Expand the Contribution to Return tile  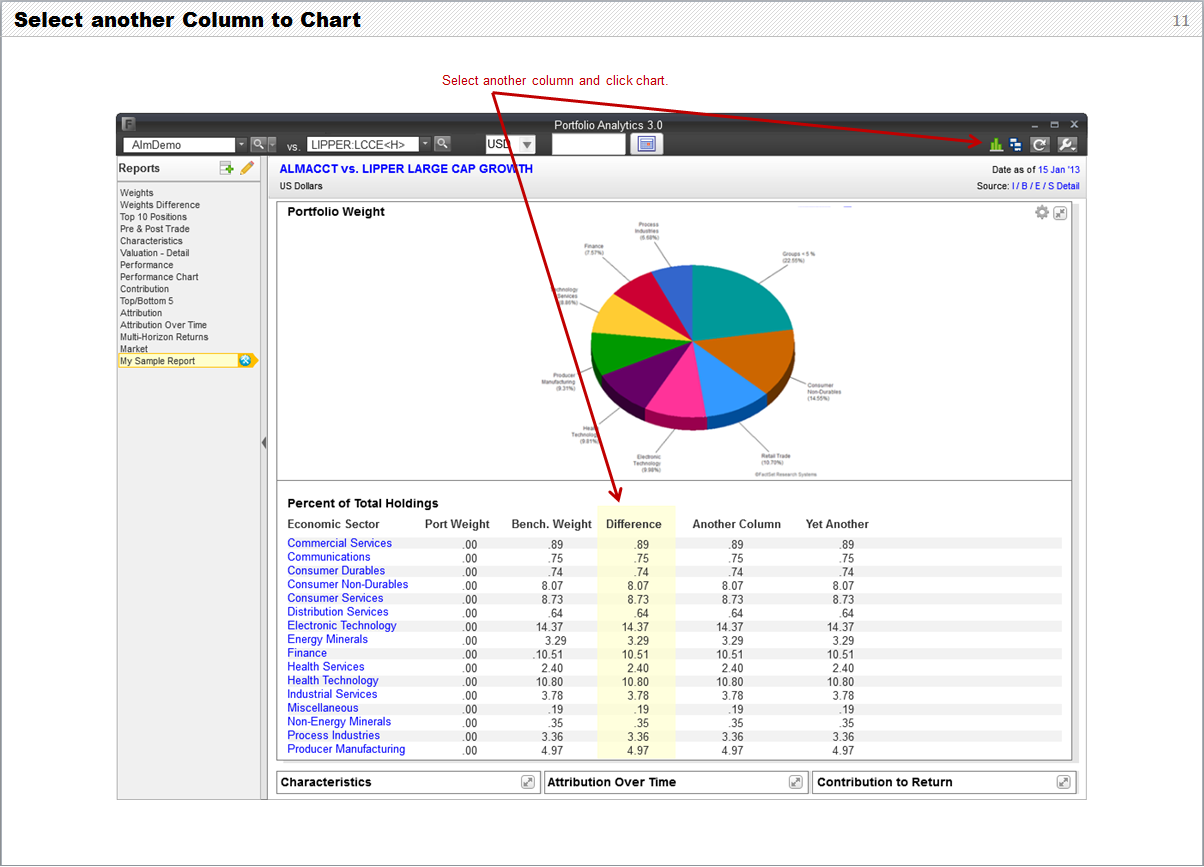tap(1064, 782)
